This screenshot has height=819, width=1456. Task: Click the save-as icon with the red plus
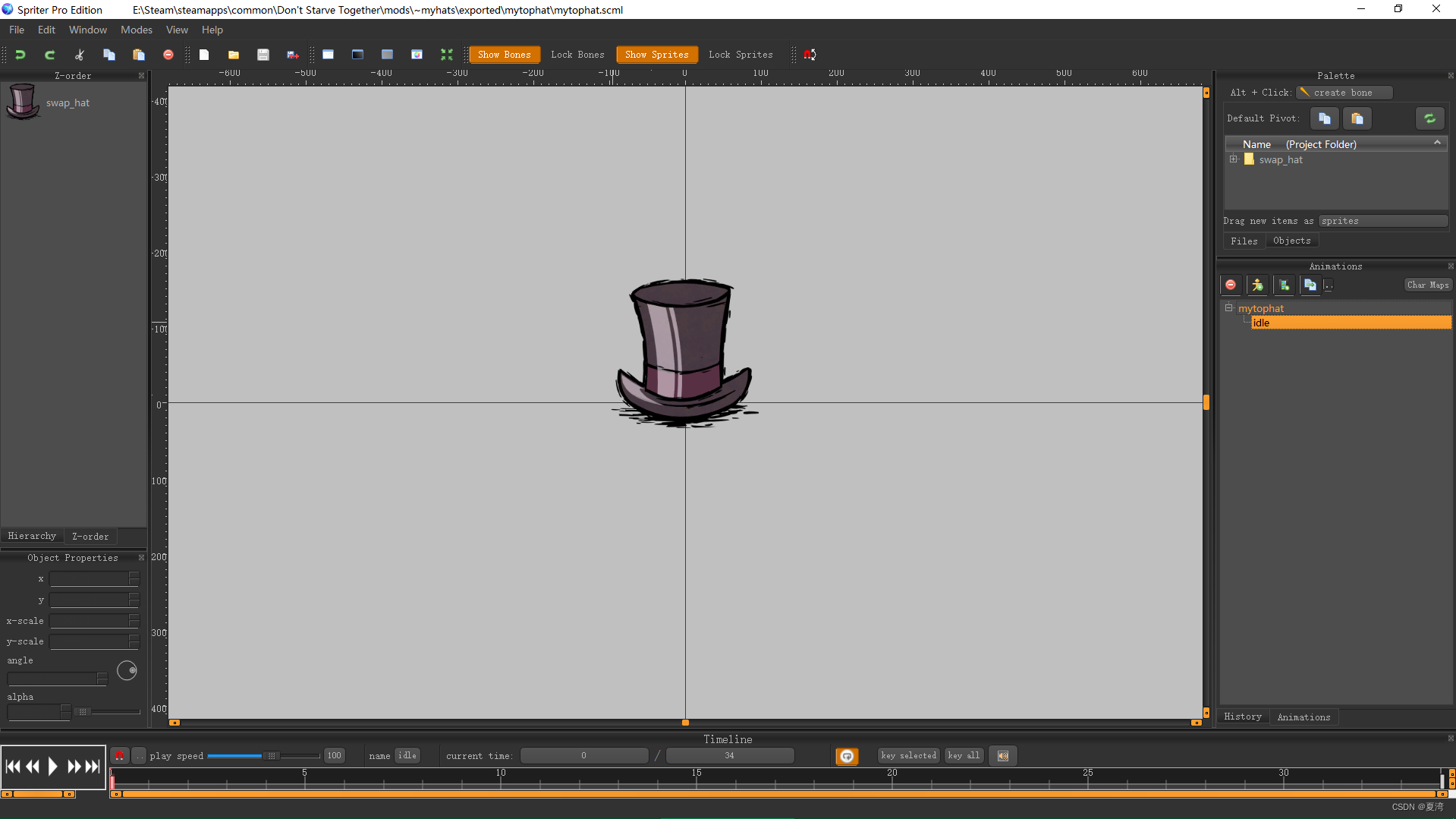click(x=293, y=55)
